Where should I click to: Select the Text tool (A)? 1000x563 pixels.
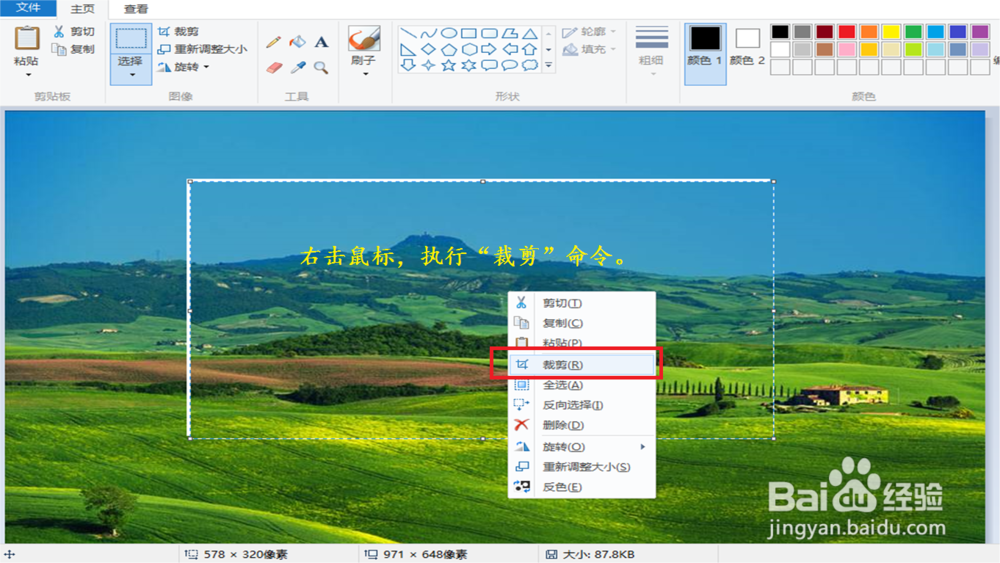(321, 42)
